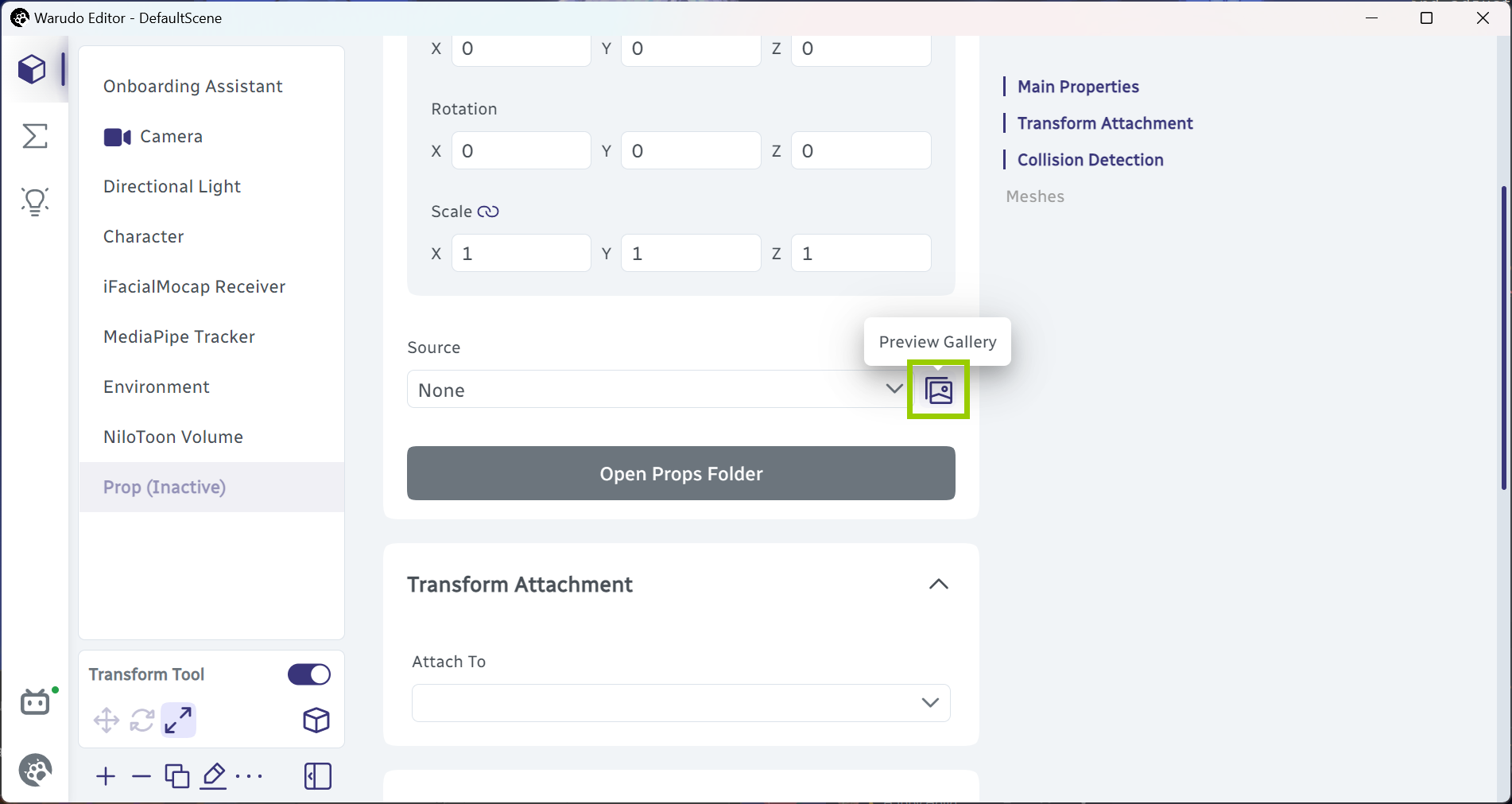This screenshot has height=804, width=1512.
Task: Click the Assets cube icon in sidebar
Action: [x=33, y=69]
